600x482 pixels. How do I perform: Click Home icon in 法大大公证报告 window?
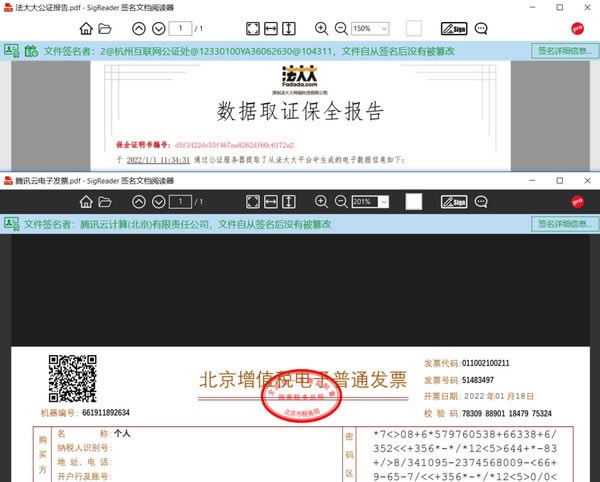[86, 29]
